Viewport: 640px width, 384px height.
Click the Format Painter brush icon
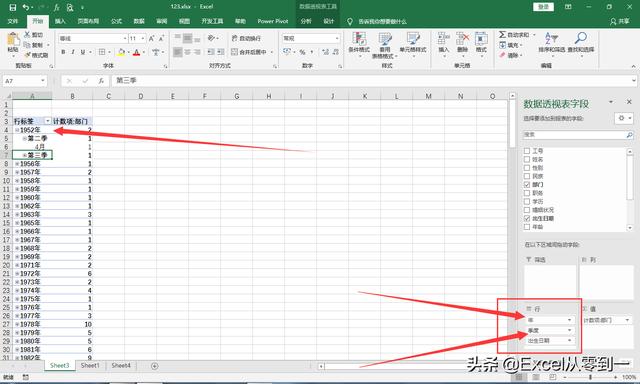27,54
